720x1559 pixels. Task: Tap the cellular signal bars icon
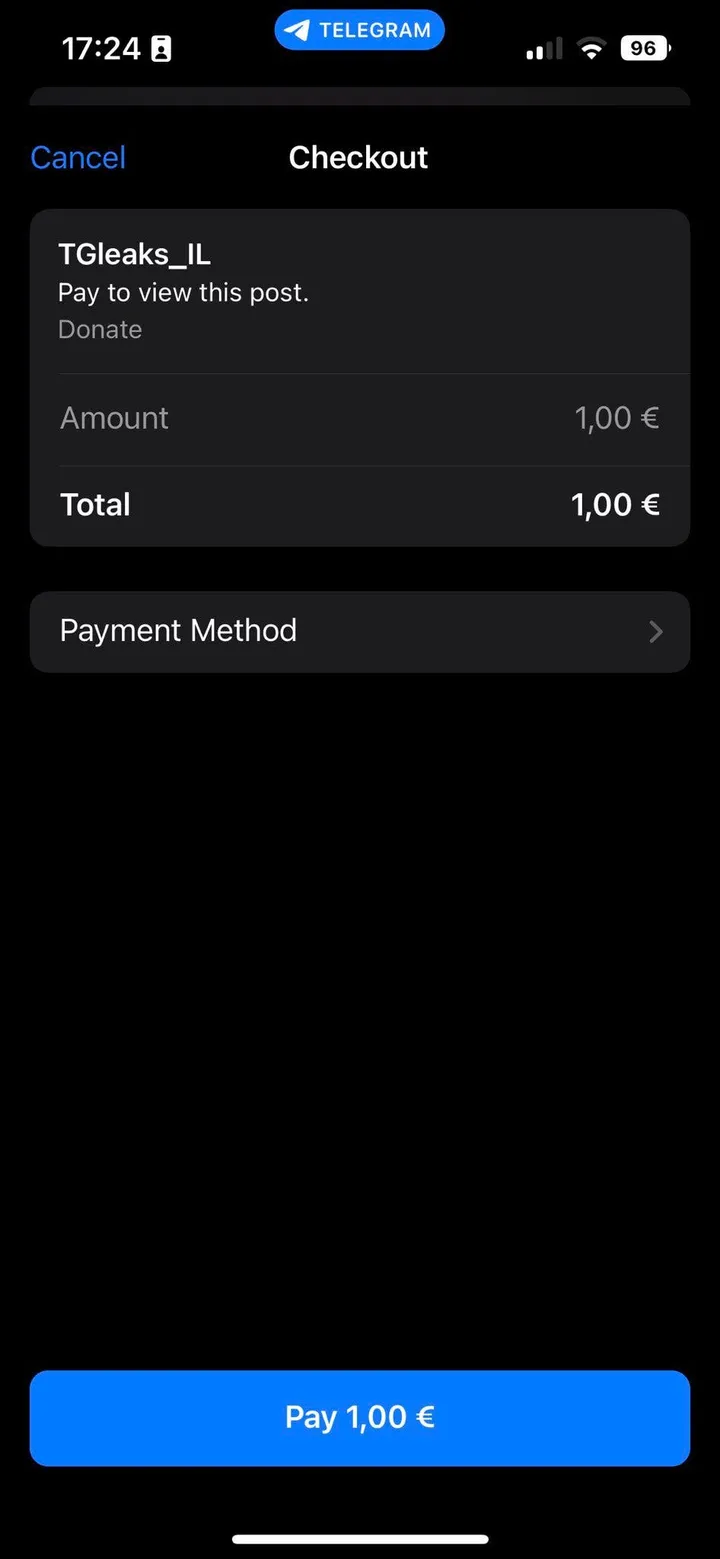click(544, 49)
